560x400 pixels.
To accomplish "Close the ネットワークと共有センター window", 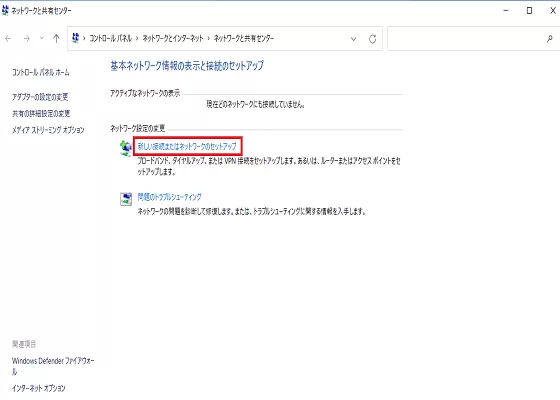I will click(553, 11).
